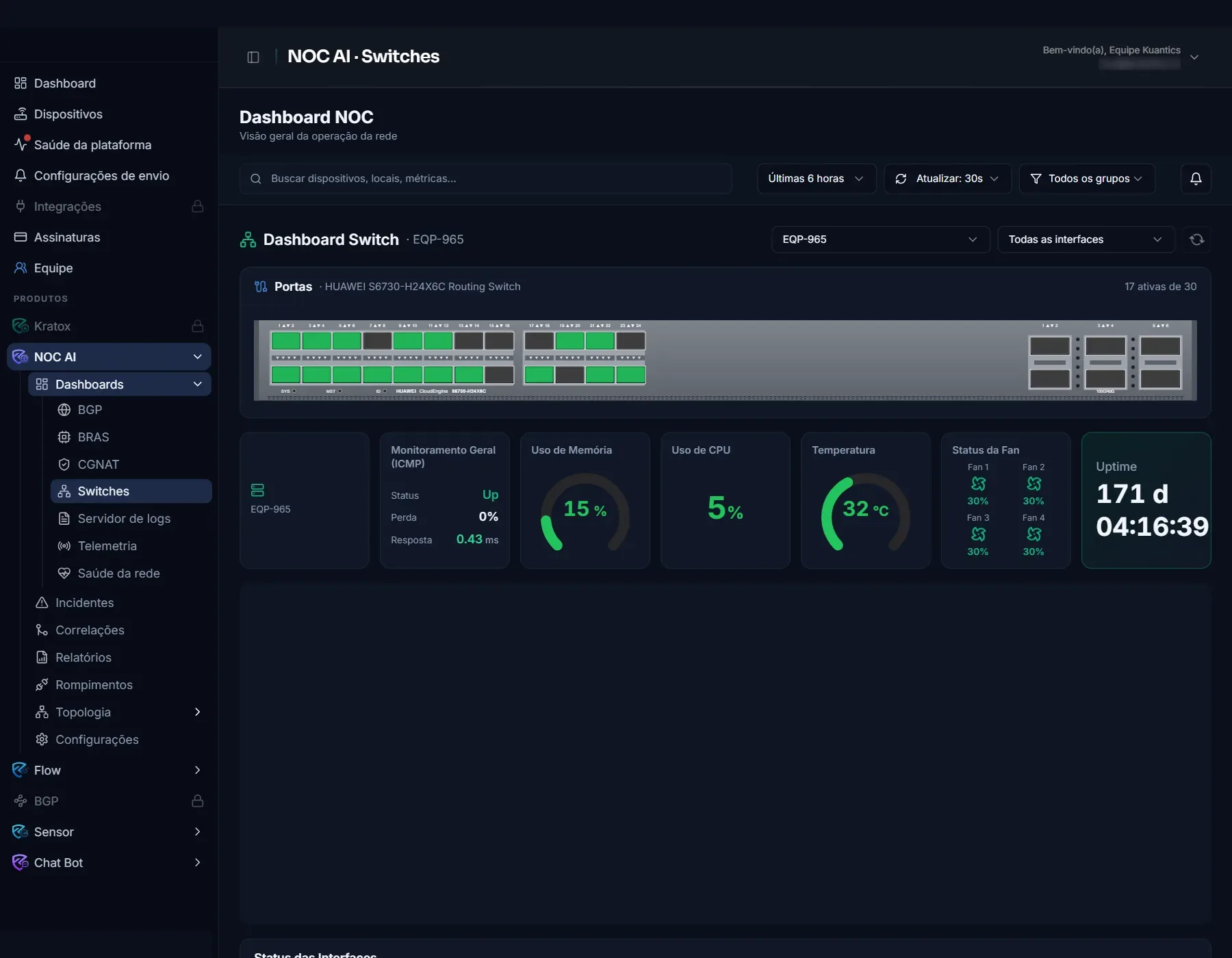Open the user account menu chevron

pos(1194,57)
